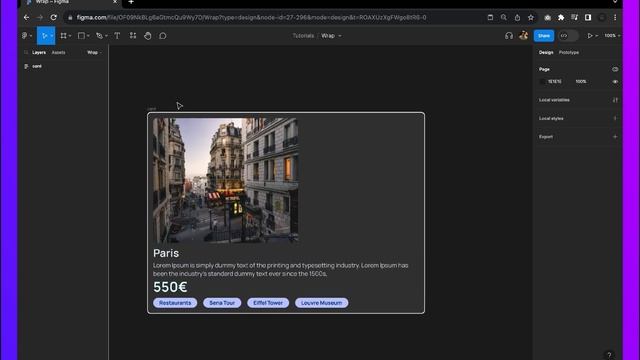640x360 pixels.
Task: Open Figma help question mark button
Action: 609,355
